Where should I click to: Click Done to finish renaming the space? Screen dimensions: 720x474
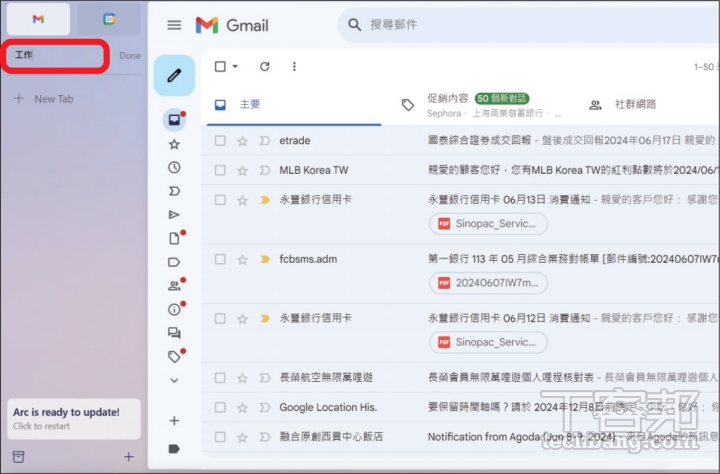point(130,56)
